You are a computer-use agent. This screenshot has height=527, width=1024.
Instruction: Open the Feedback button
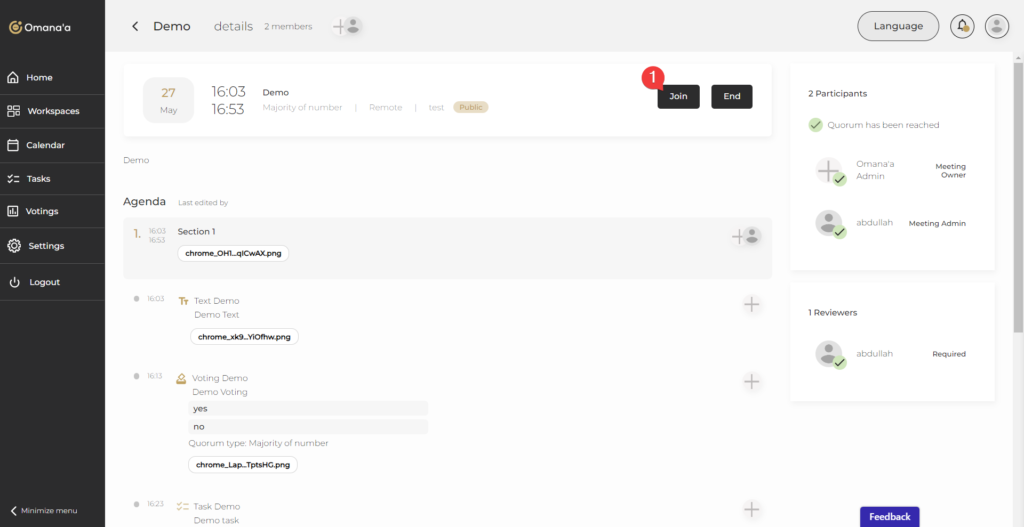pyautogui.click(x=889, y=516)
